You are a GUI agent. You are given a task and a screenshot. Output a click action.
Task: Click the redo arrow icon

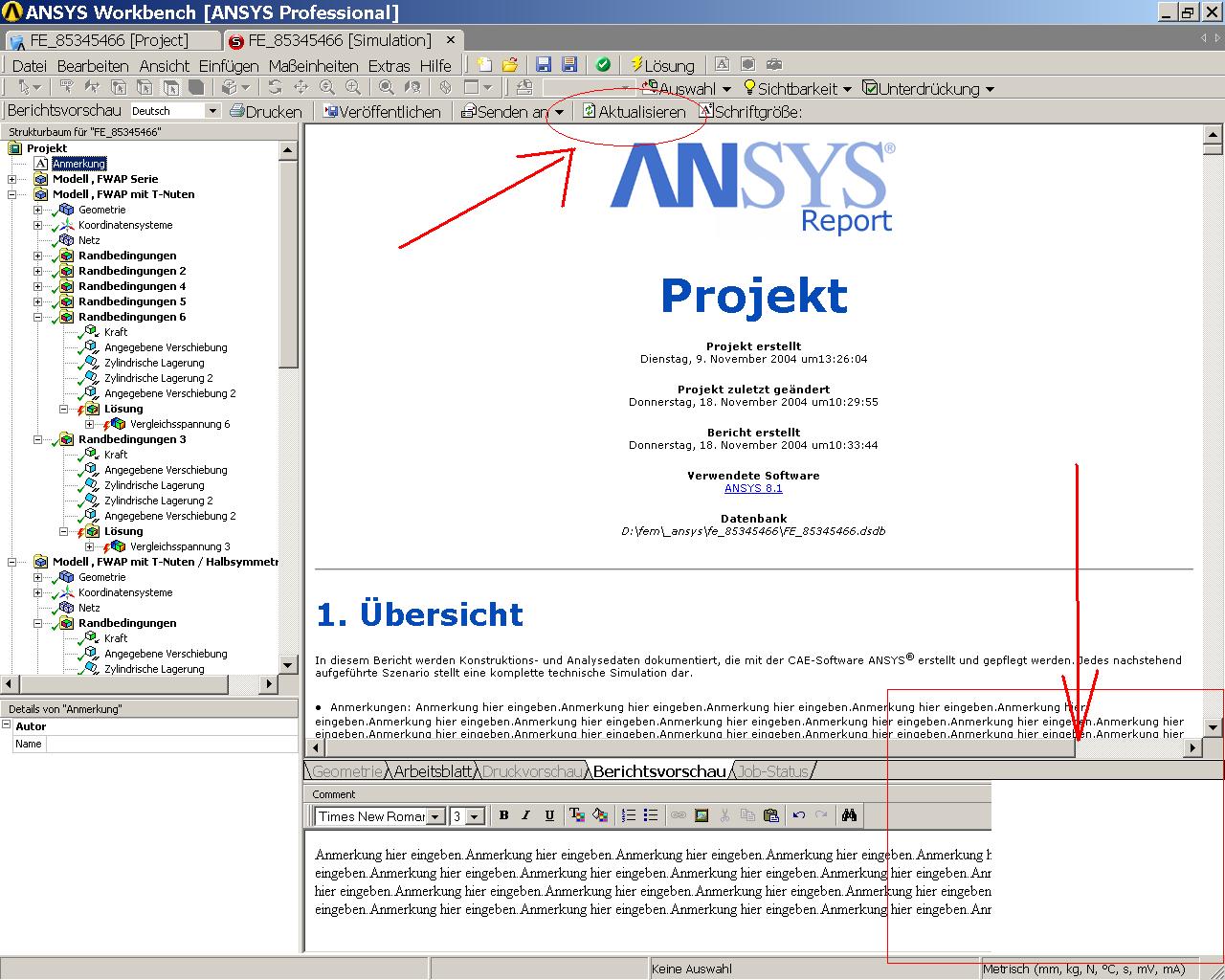(821, 815)
